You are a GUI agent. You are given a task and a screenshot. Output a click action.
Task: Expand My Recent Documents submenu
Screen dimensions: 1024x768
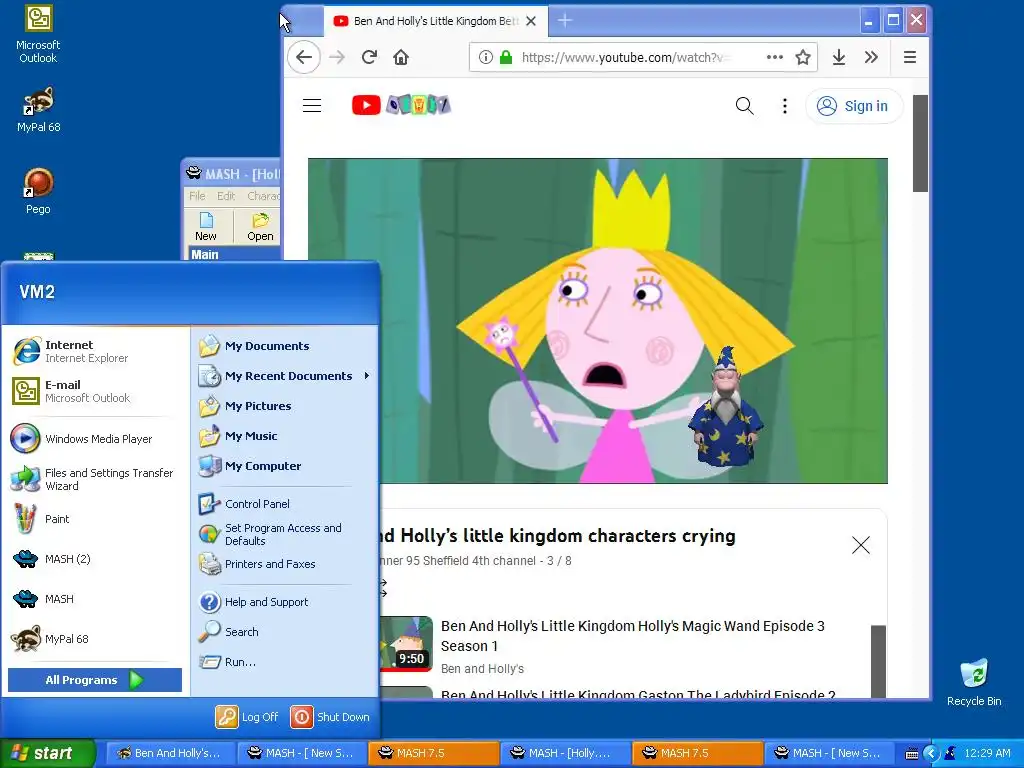(285, 376)
